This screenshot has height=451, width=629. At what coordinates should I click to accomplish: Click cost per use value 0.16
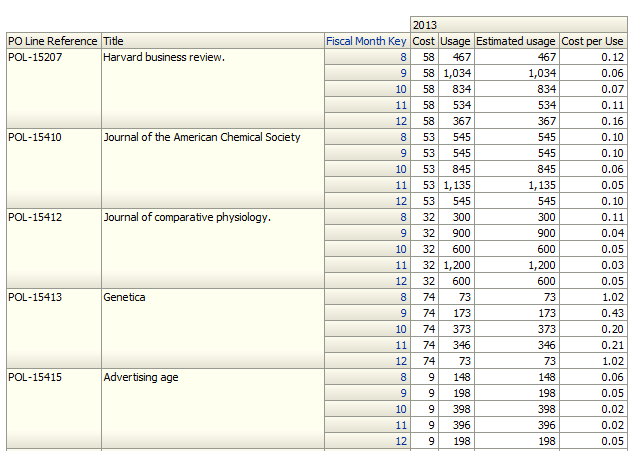[593, 121]
